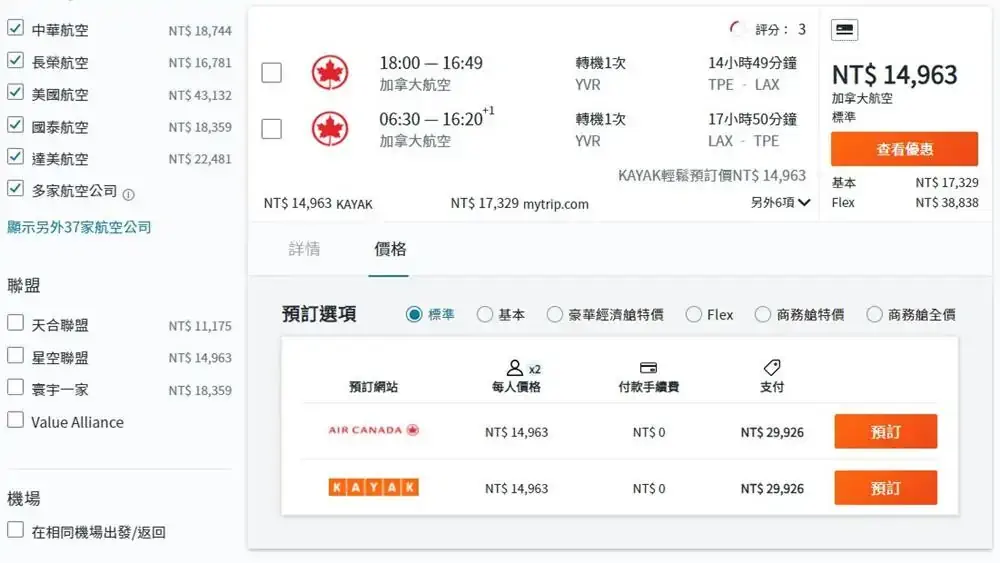Screen dimensions: 1000x563
Task: Click Air Canada logo on the 18:00 flight
Action: pyautogui.click(x=330, y=73)
